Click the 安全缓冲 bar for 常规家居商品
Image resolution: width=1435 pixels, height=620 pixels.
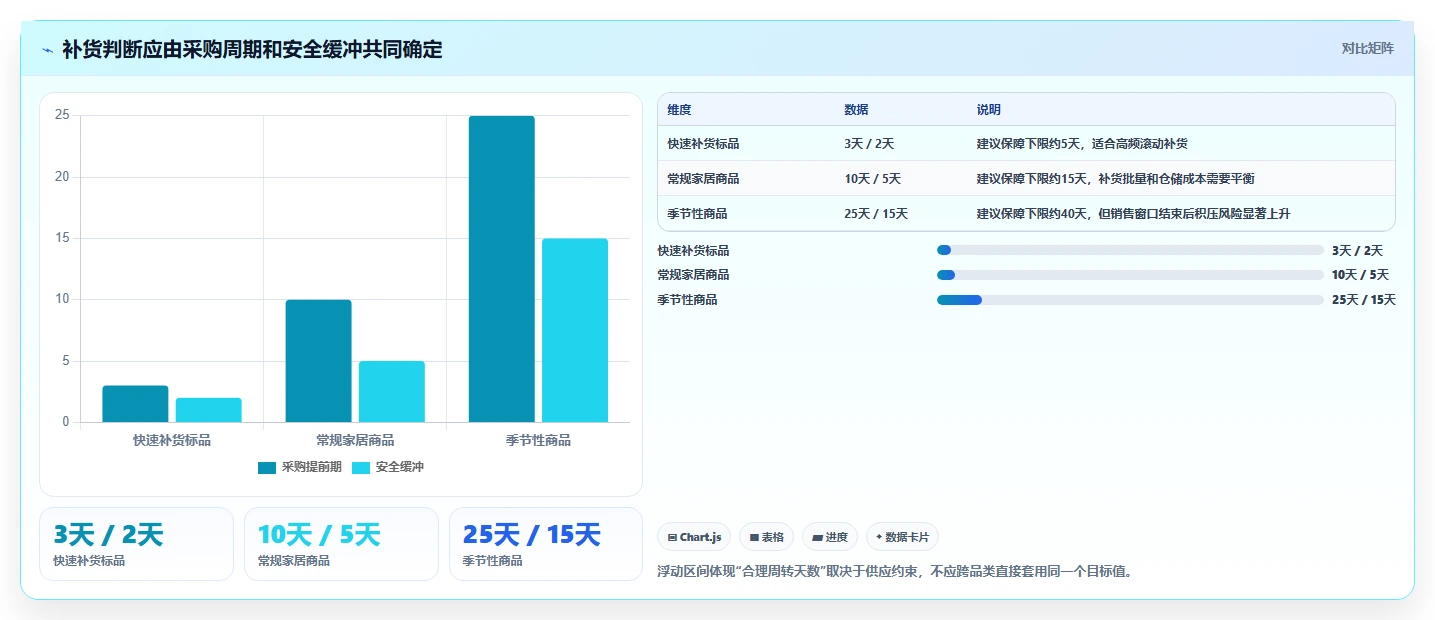(x=392, y=392)
